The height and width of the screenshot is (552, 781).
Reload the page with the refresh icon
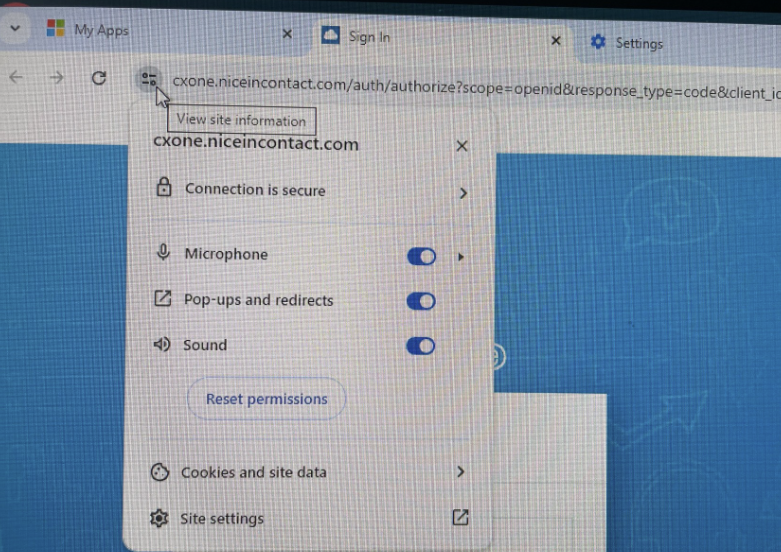pyautogui.click(x=99, y=78)
